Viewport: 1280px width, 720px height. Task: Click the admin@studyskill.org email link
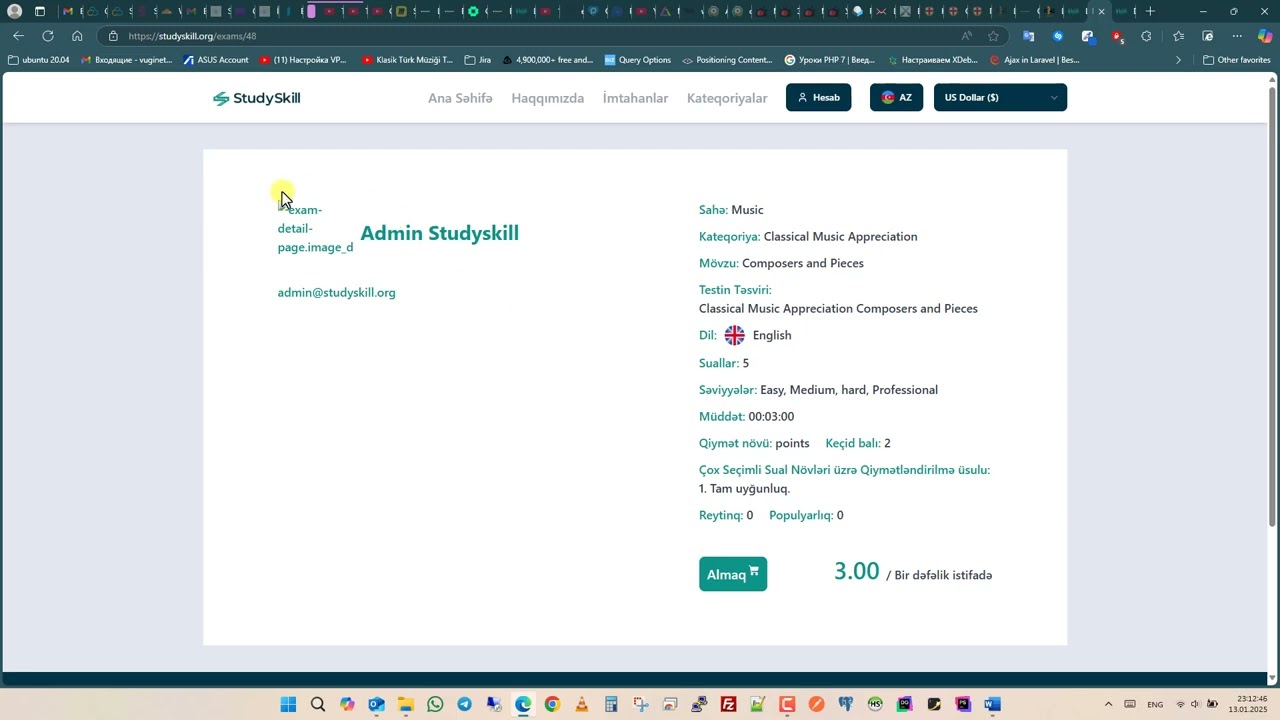(336, 292)
